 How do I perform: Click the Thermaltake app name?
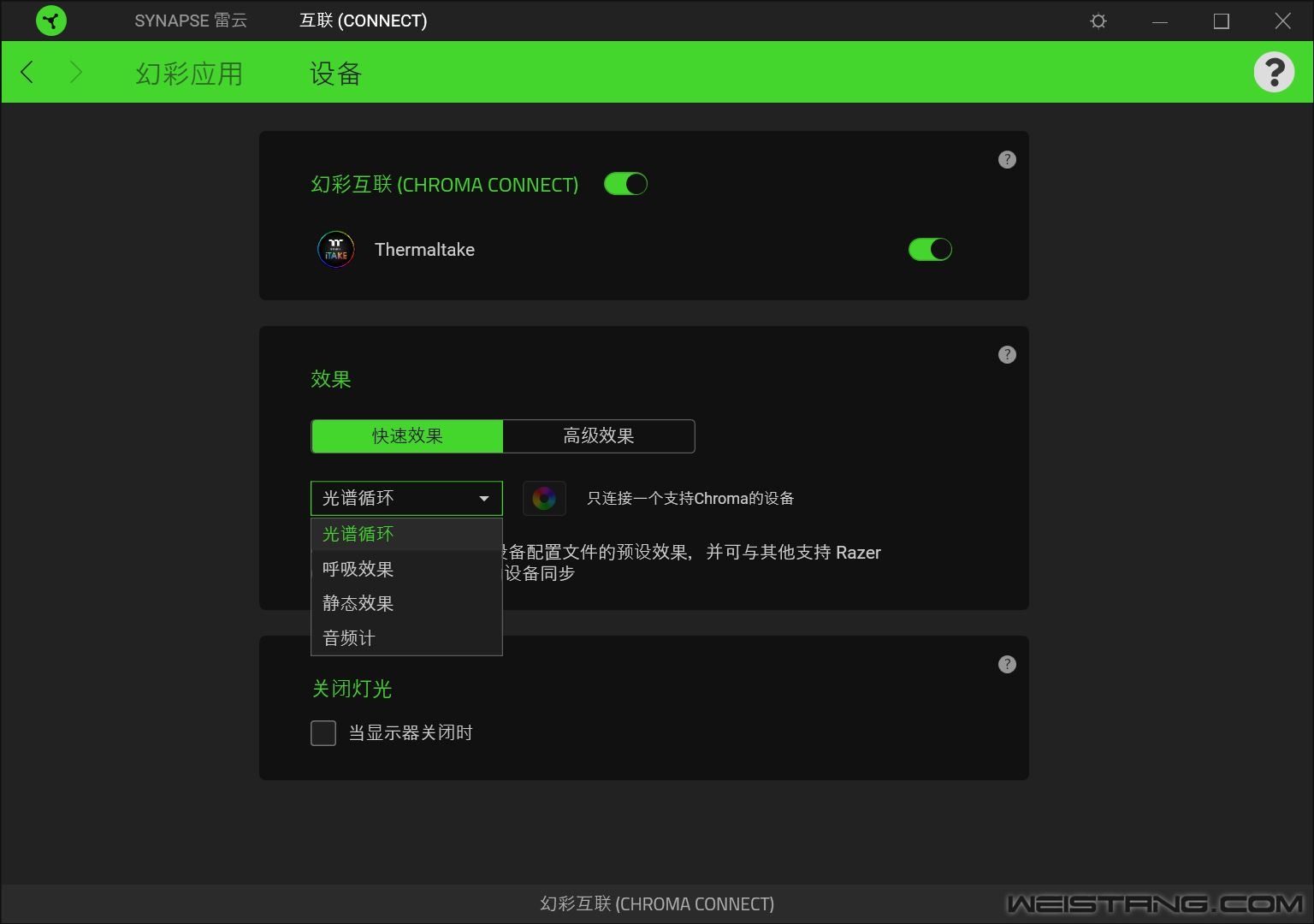click(424, 250)
